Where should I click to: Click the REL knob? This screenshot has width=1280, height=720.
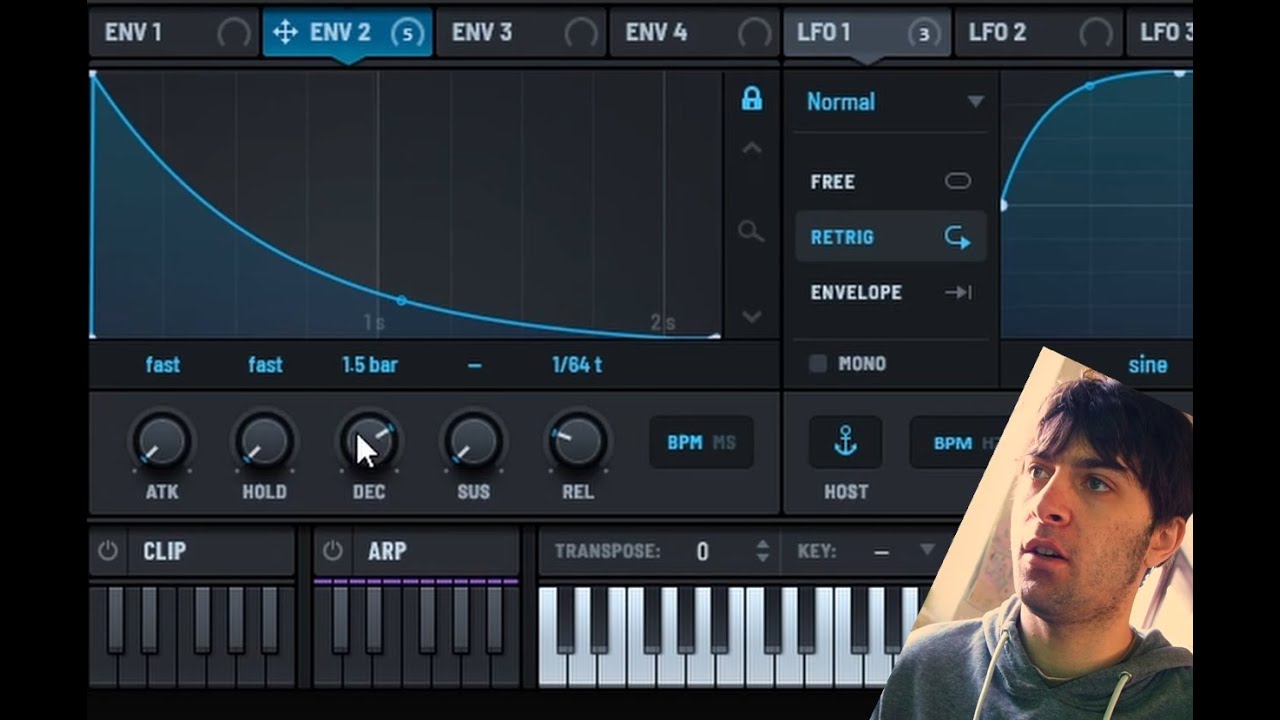(x=577, y=441)
